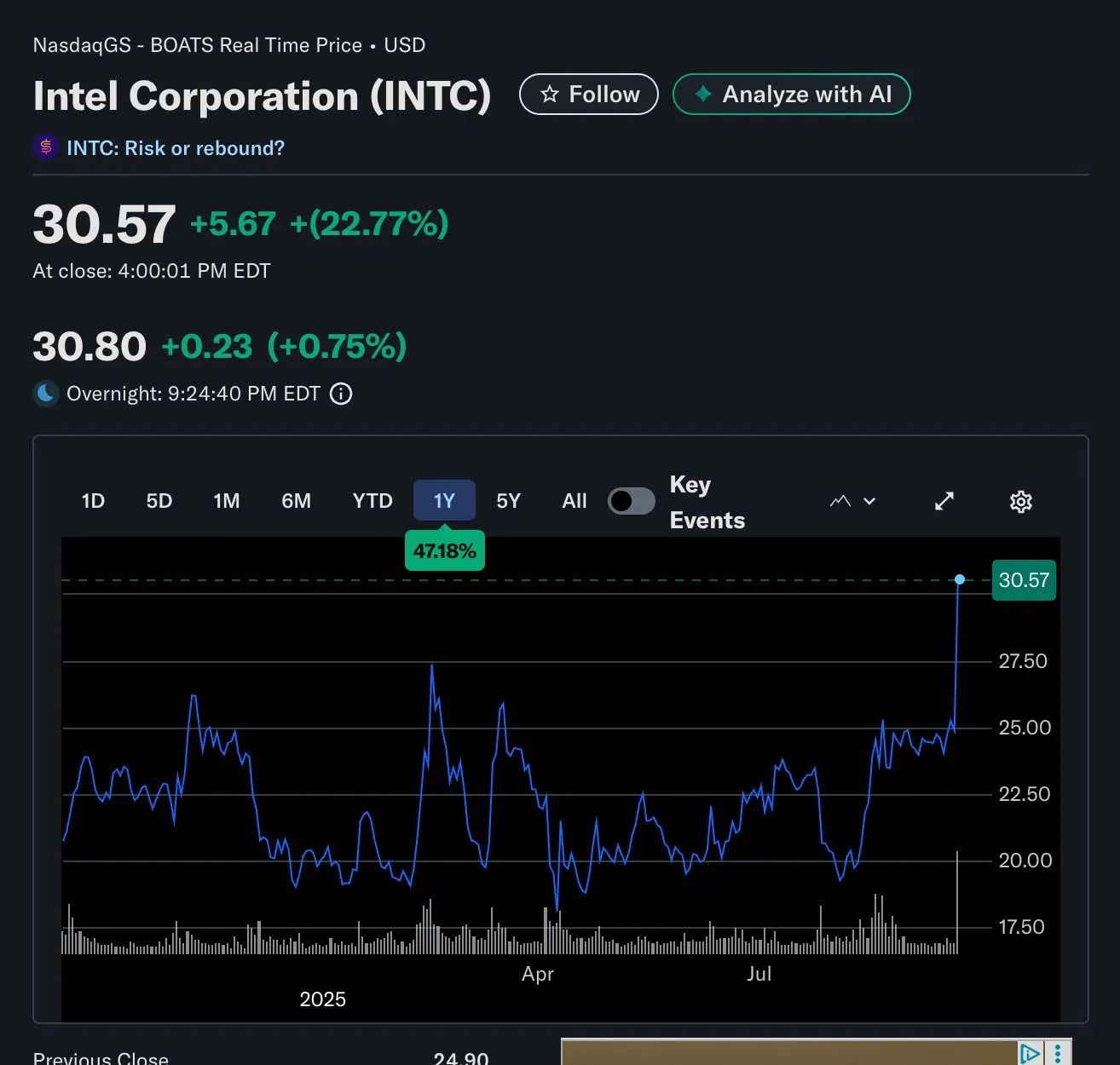Open the ad options three-dot menu
The width and height of the screenshot is (1120, 1065).
(1058, 1053)
